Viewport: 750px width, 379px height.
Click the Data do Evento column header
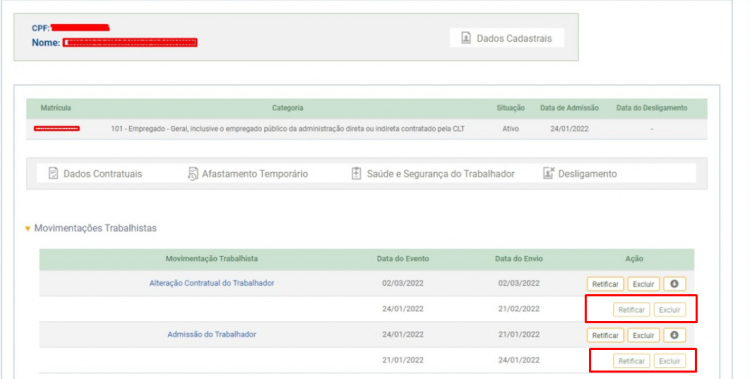pyautogui.click(x=403, y=258)
